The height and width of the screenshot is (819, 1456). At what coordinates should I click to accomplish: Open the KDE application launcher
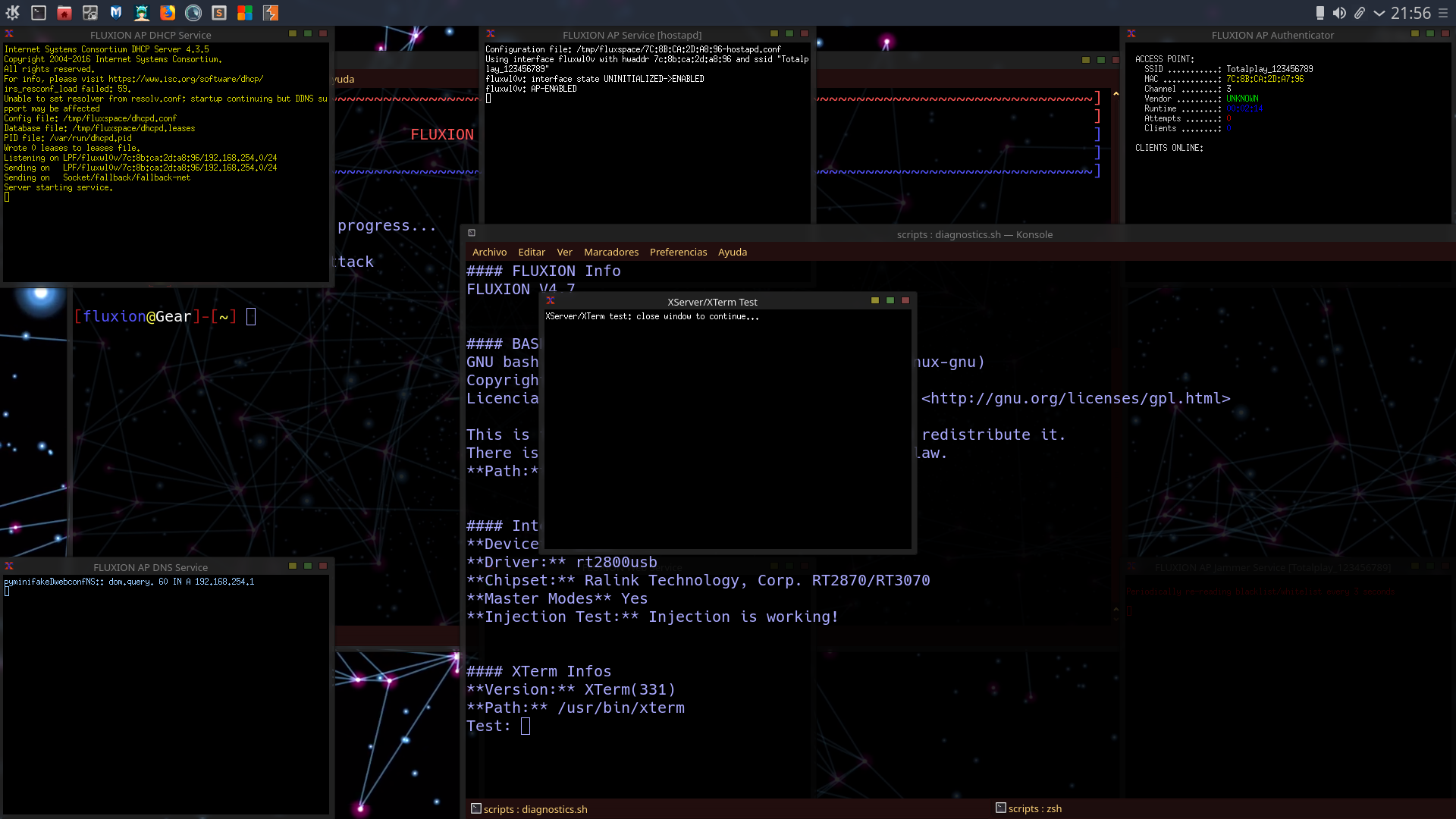[x=12, y=12]
